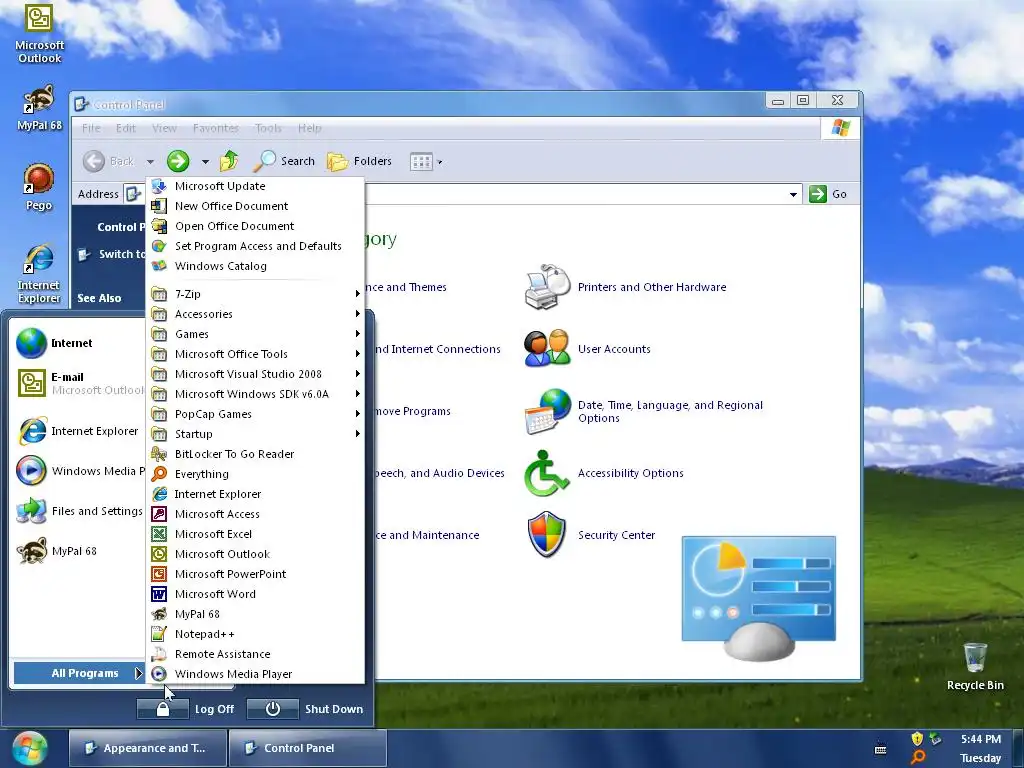Launch Microsoft Word
The height and width of the screenshot is (768, 1024).
(255, 594)
